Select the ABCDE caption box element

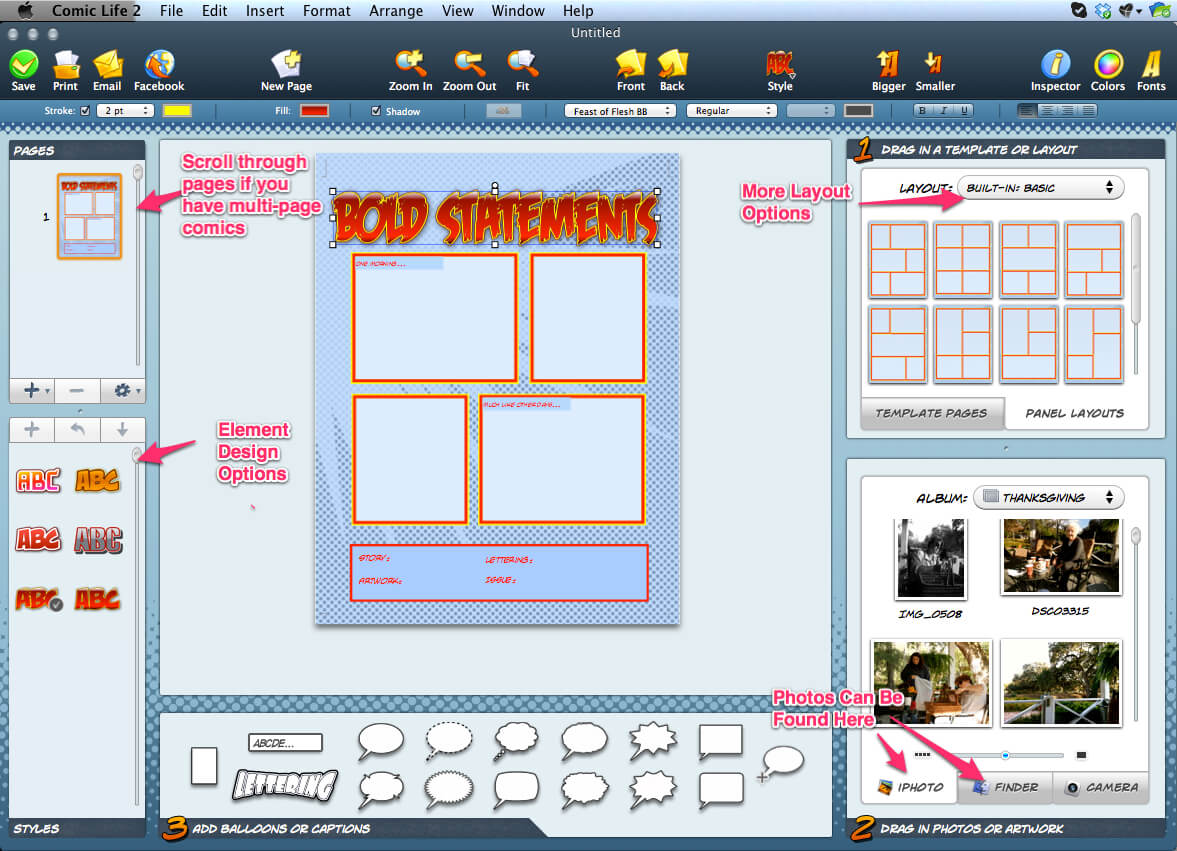[285, 743]
